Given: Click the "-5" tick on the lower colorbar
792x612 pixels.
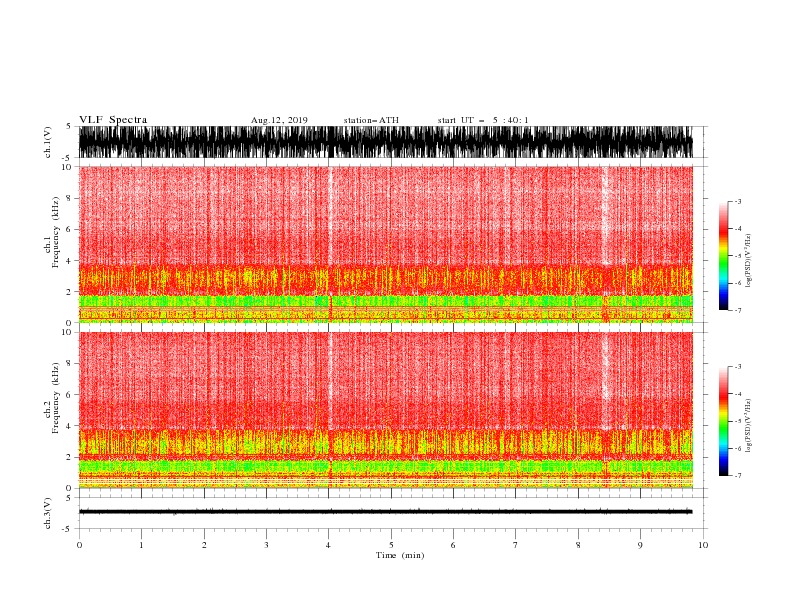Looking at the screenshot, I should click(x=737, y=421).
